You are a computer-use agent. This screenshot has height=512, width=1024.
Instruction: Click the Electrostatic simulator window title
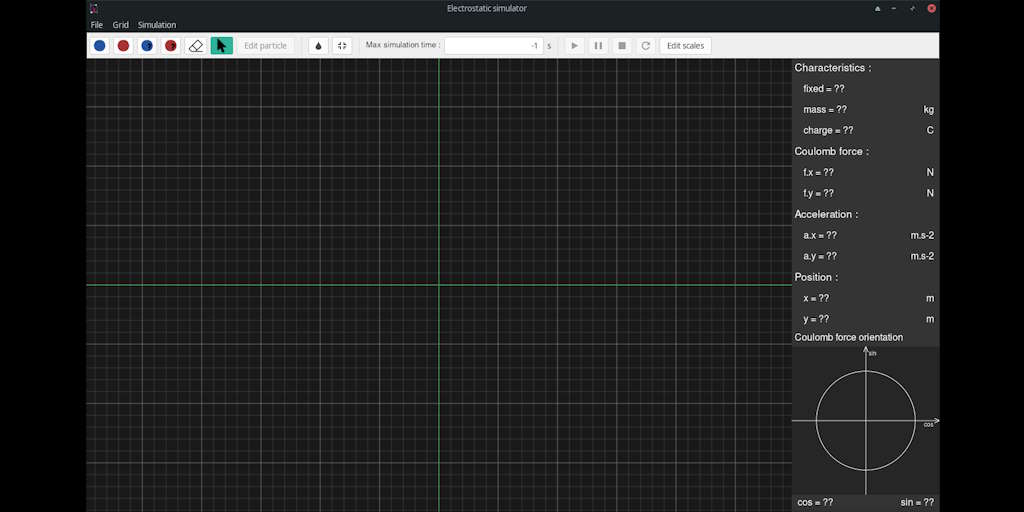coord(487,8)
